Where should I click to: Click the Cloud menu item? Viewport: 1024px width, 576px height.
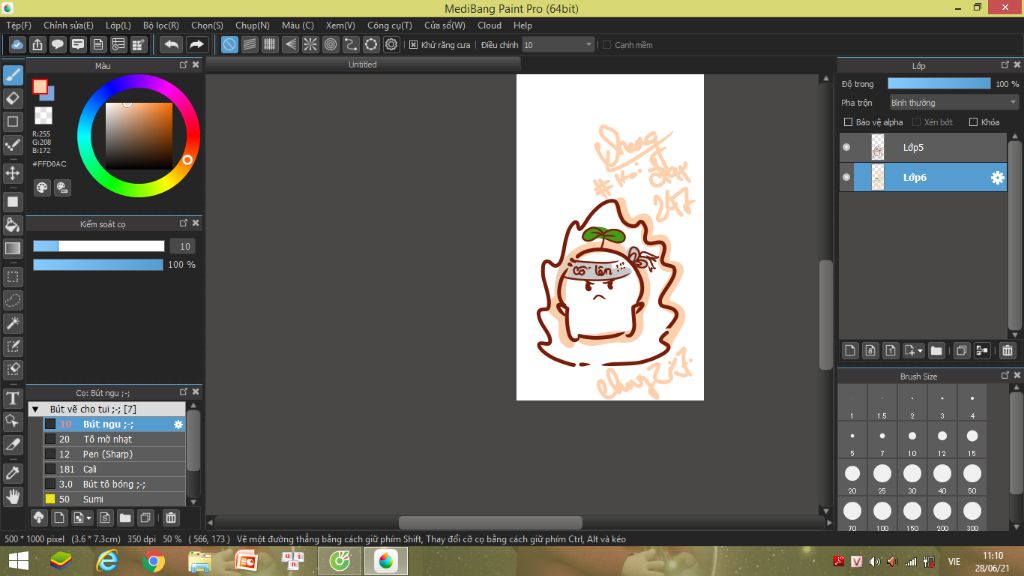(x=489, y=25)
